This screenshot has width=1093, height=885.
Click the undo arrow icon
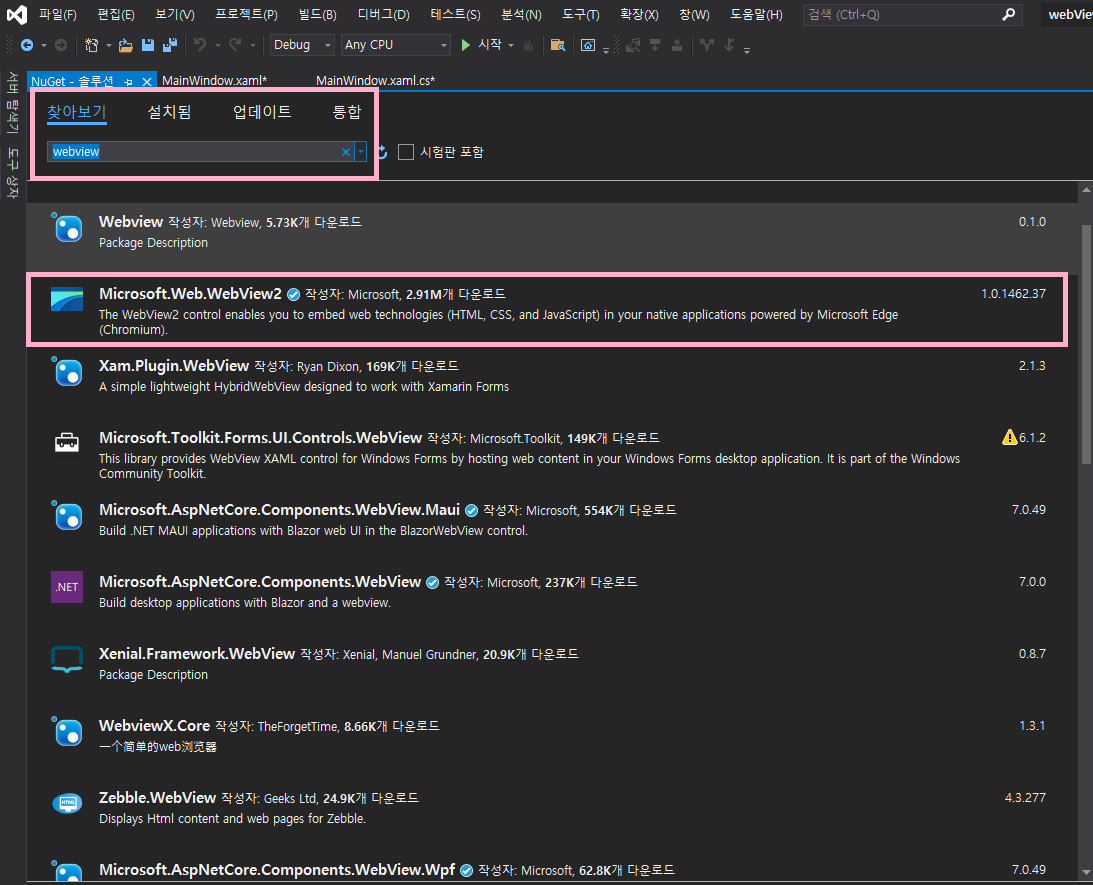coord(200,45)
